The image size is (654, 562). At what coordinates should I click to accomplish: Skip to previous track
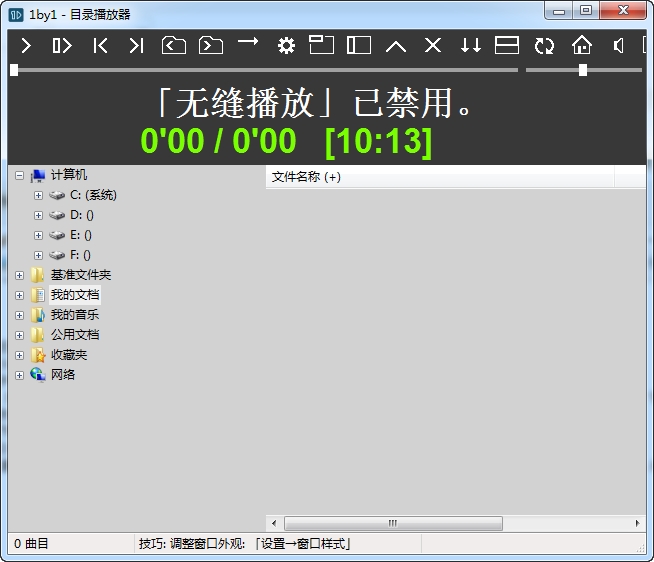[x=100, y=45]
